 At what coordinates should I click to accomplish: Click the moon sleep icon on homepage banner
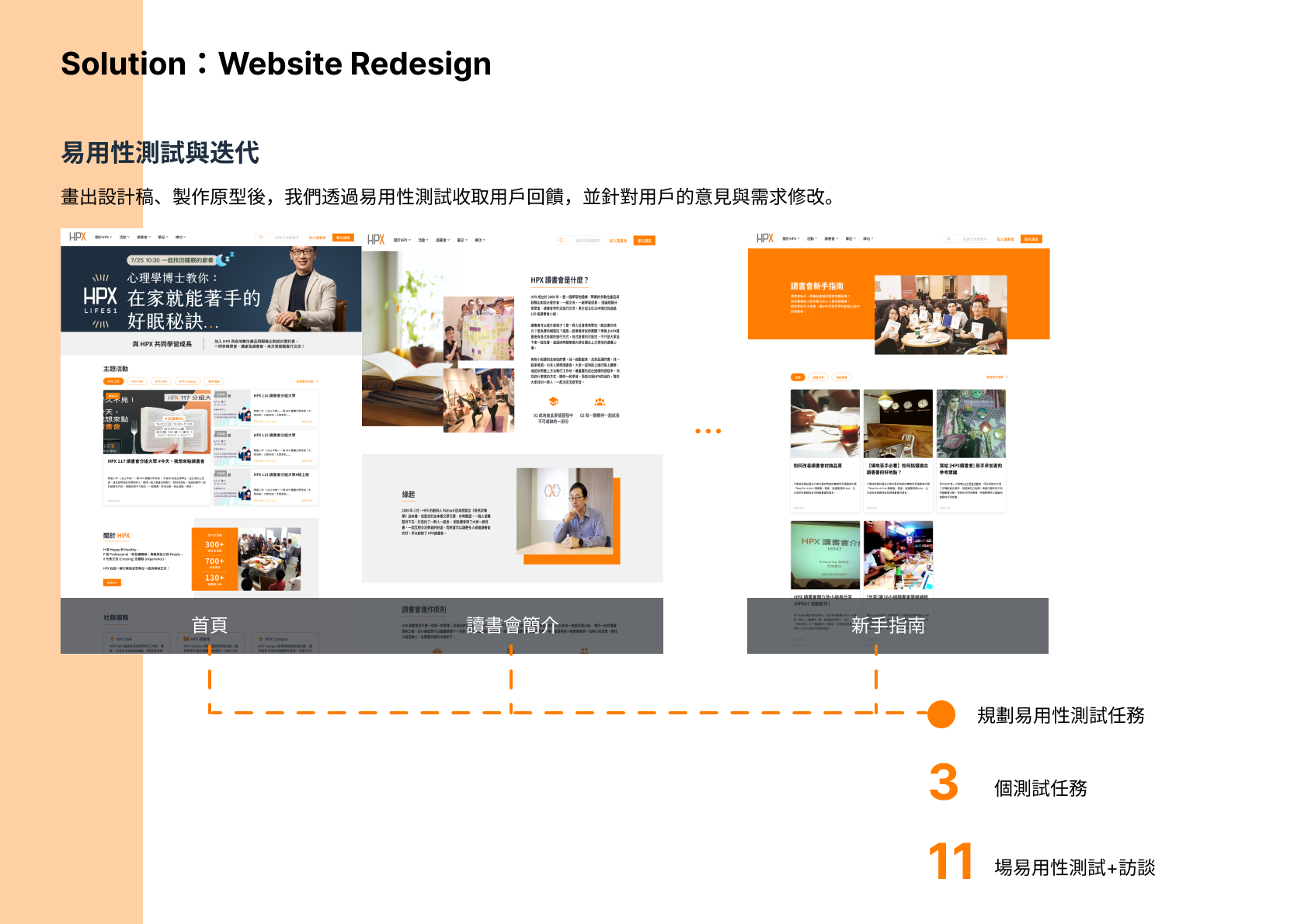pyautogui.click(x=224, y=258)
